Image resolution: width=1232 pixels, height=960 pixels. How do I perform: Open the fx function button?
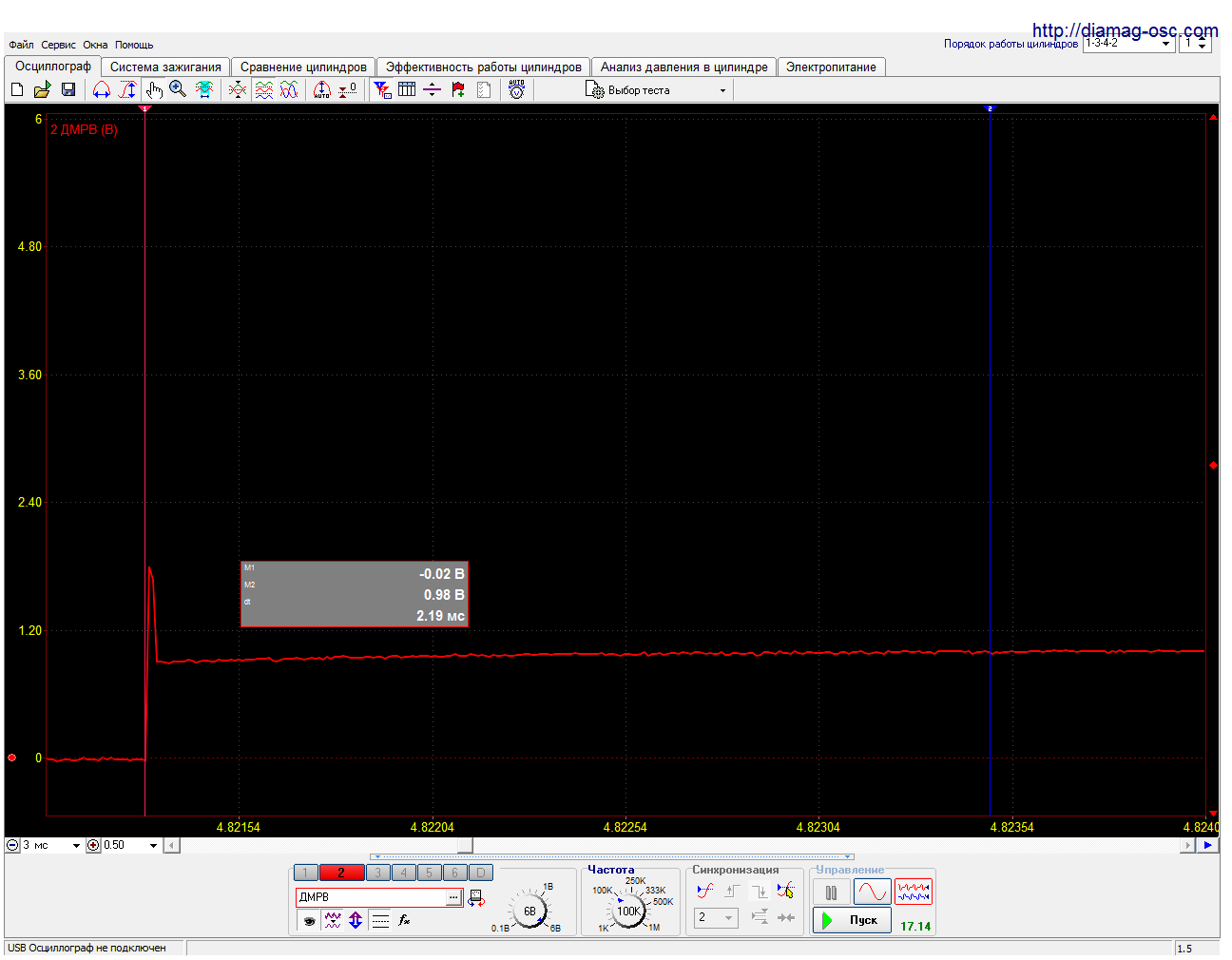click(404, 920)
